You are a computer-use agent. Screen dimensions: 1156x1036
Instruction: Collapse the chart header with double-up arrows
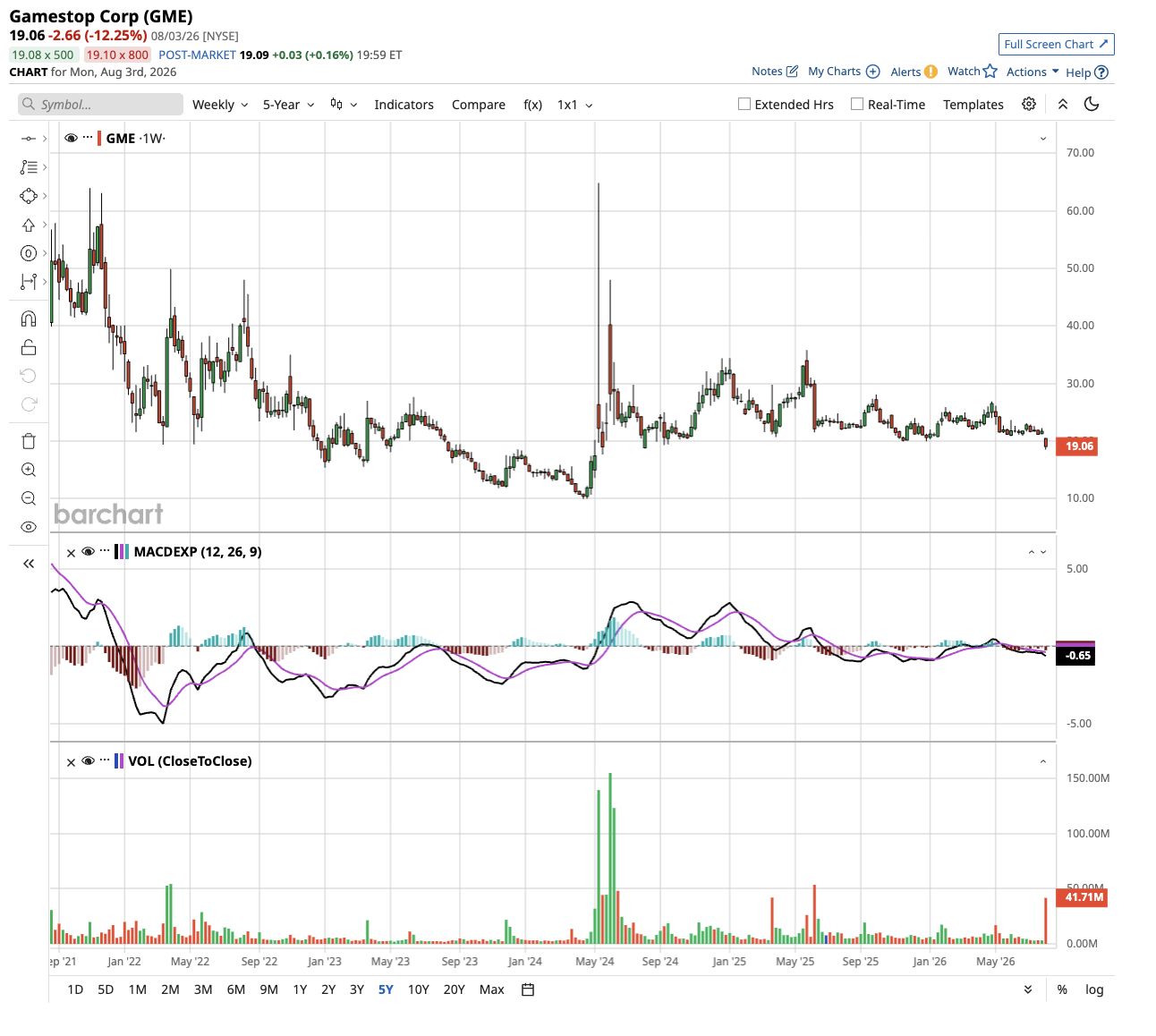click(1063, 105)
